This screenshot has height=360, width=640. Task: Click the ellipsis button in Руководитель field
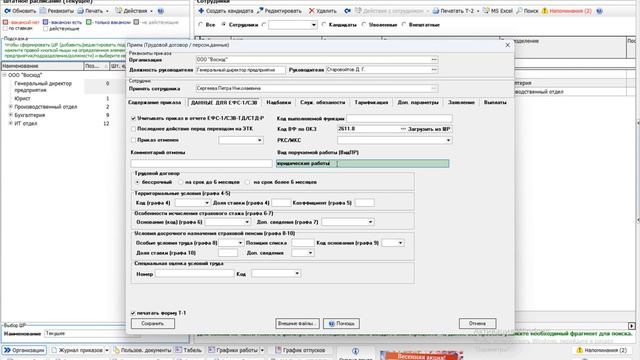point(434,70)
